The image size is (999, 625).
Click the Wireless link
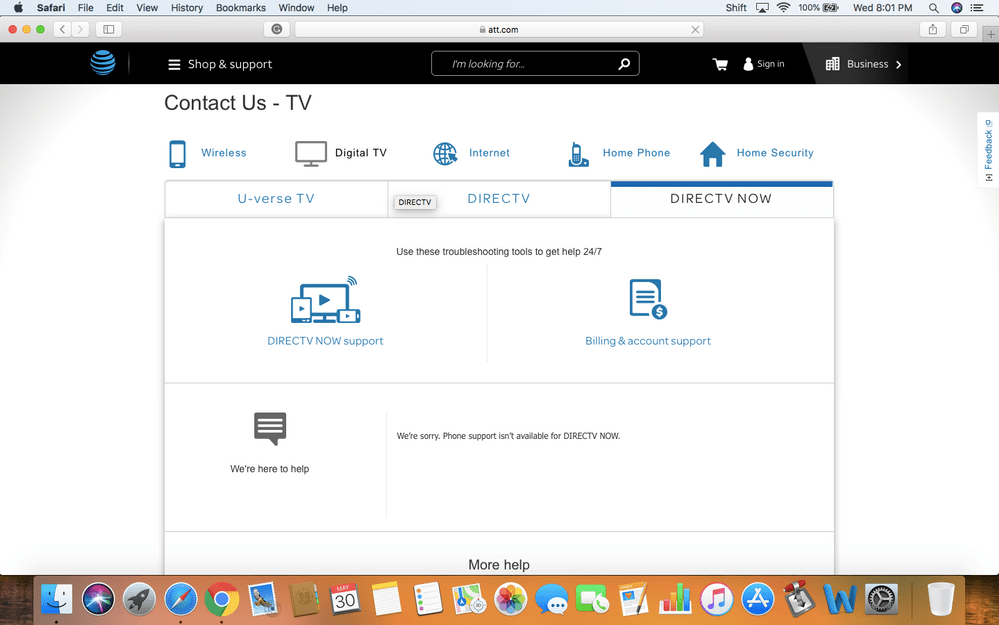223,153
